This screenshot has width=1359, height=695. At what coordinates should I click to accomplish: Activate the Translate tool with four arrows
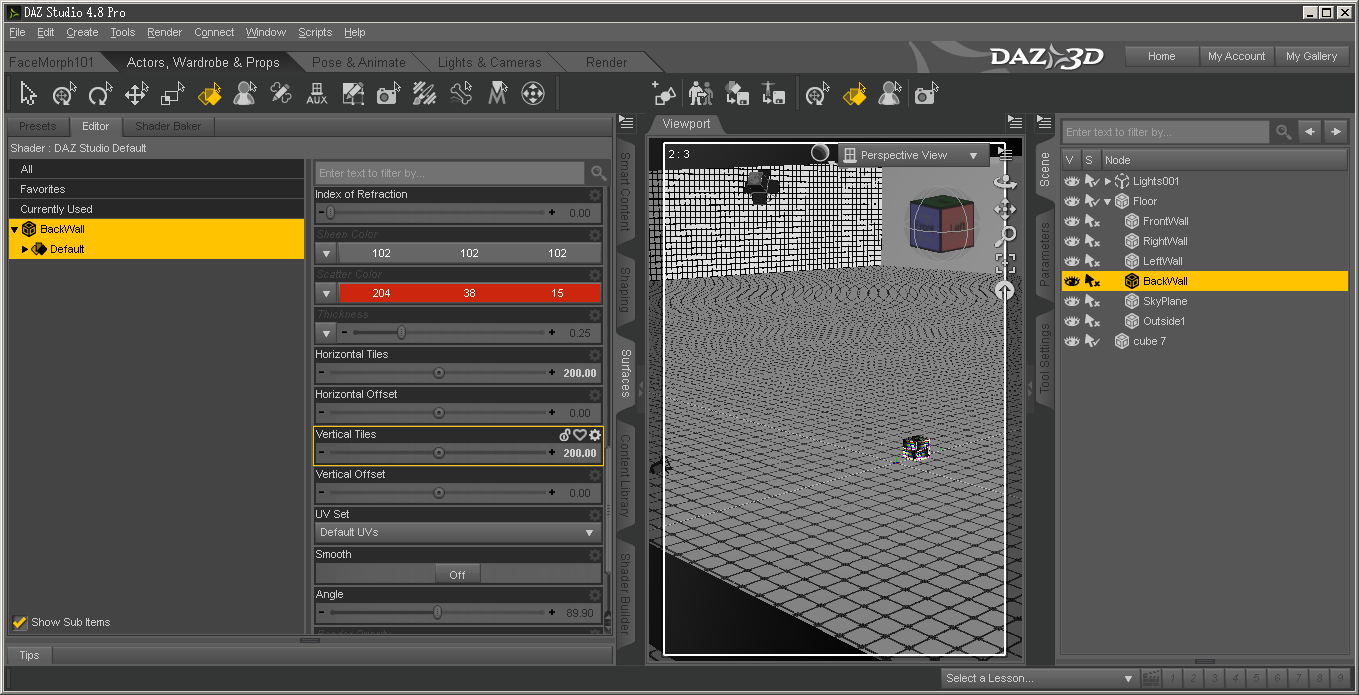[136, 95]
